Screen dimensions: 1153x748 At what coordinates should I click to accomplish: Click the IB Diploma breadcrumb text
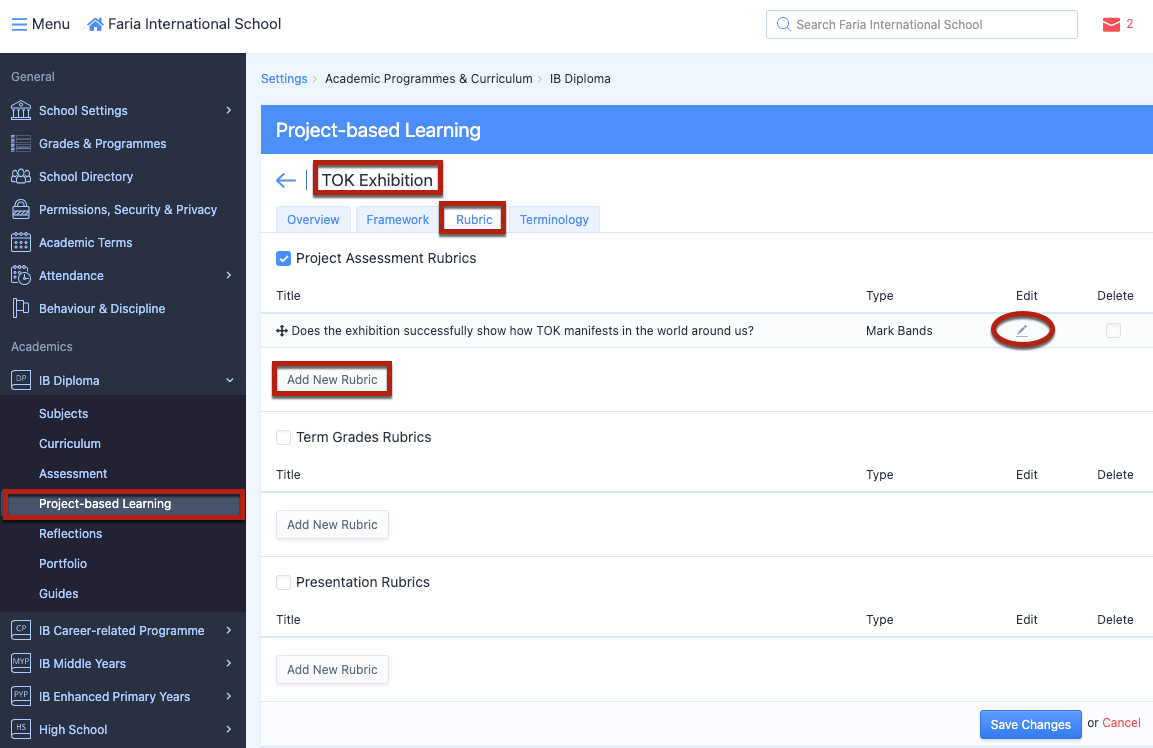(x=580, y=79)
